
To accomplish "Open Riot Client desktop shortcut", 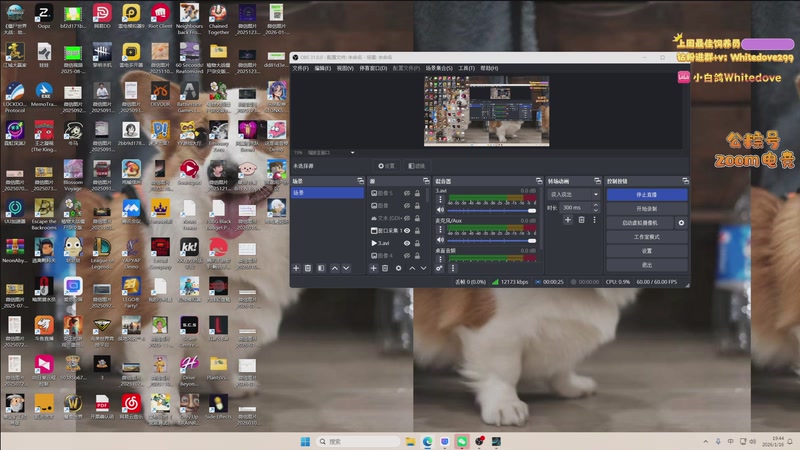I will click(x=160, y=16).
